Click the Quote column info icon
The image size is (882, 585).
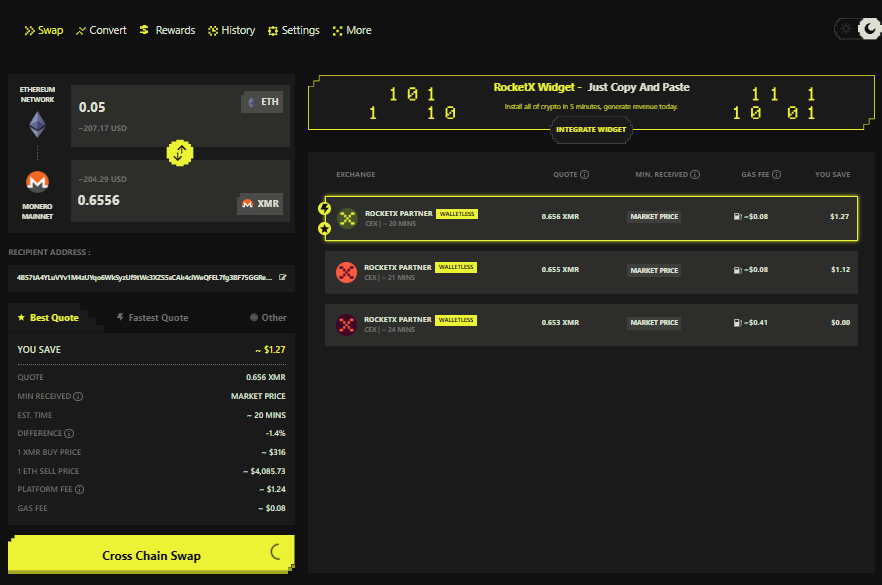pyautogui.click(x=584, y=175)
